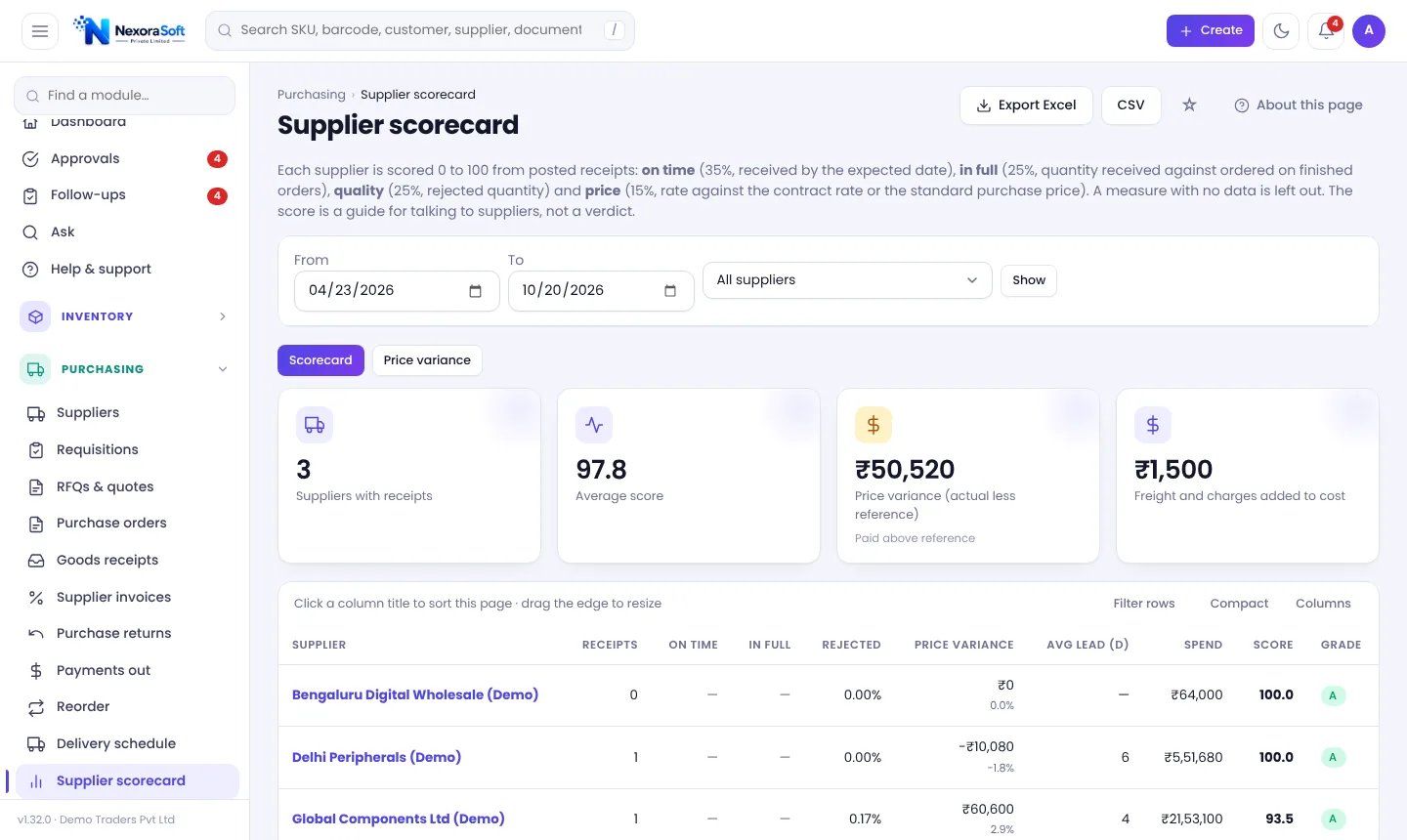The image size is (1407, 840).
Task: Click the Show button
Action: pyautogui.click(x=1029, y=280)
